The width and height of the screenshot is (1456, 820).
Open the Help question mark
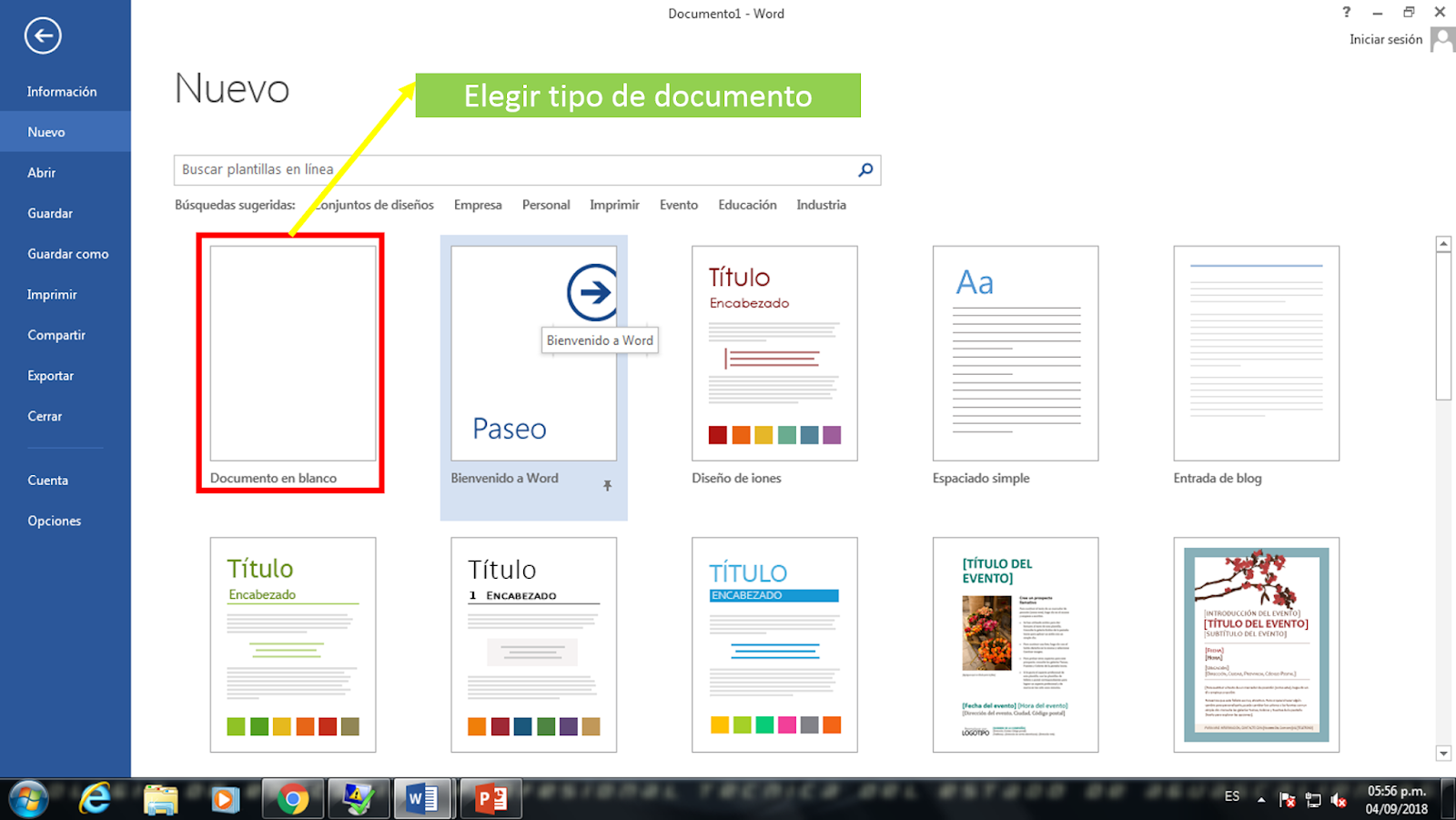point(1347,12)
